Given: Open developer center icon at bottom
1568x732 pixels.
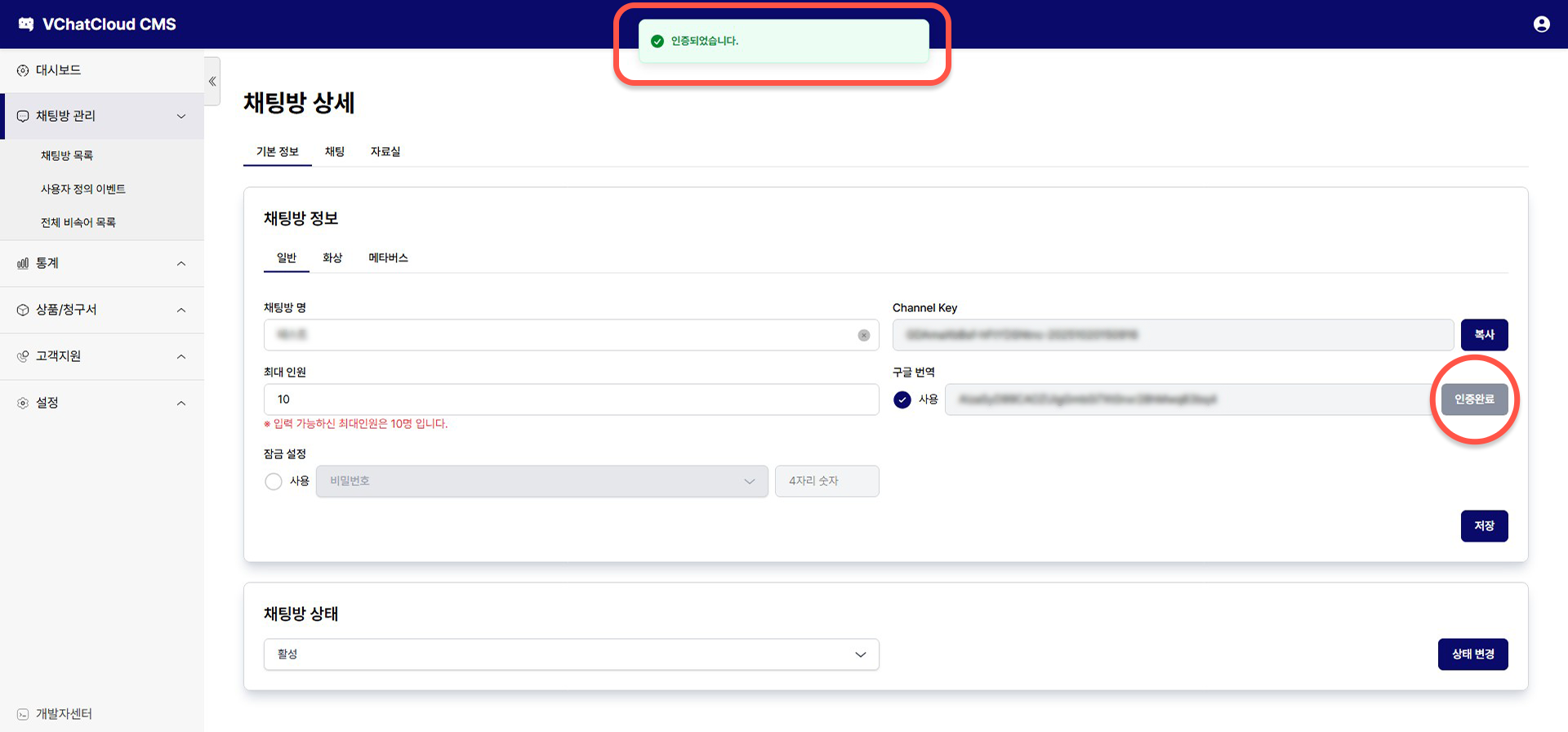Looking at the screenshot, I should (23, 714).
